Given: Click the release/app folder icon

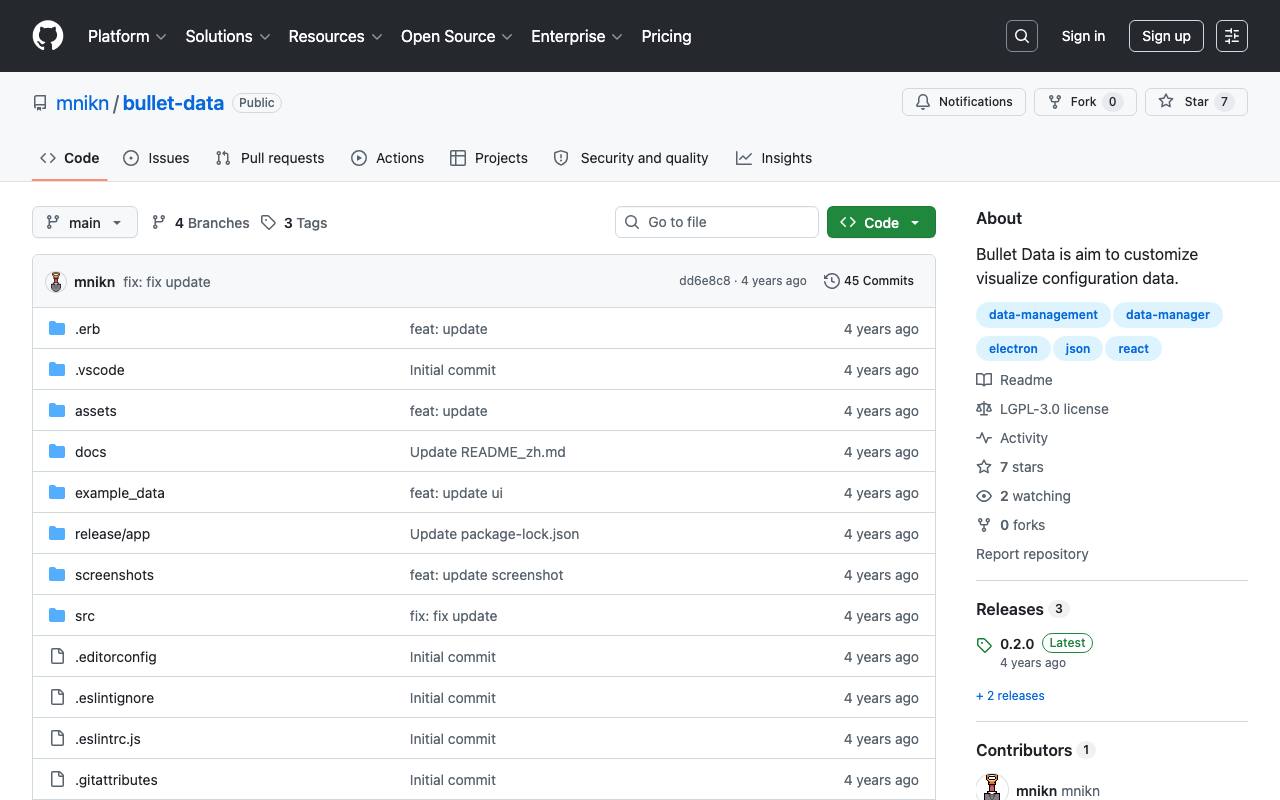Looking at the screenshot, I should 57,534.
